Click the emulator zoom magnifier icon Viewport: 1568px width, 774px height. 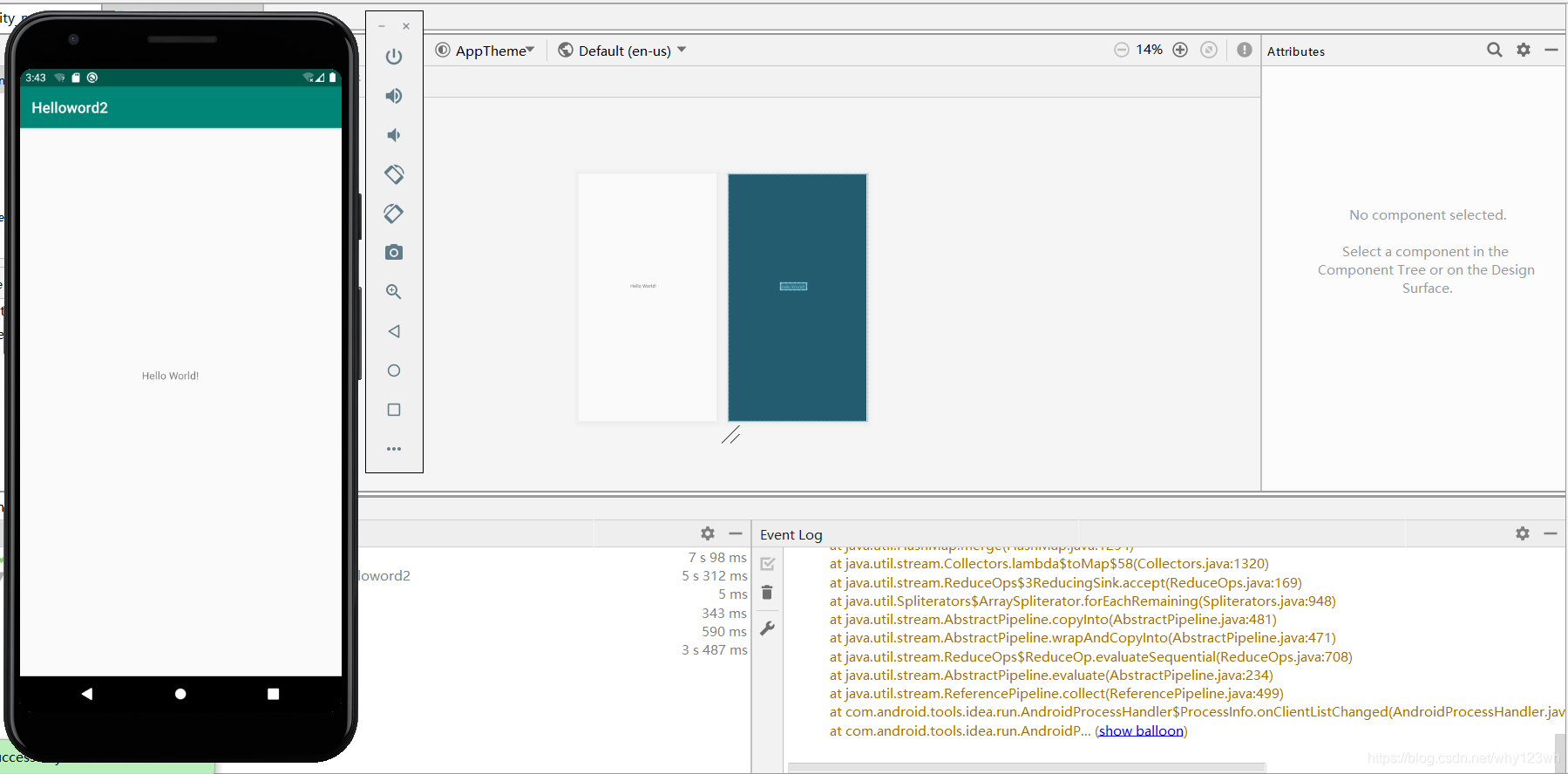tap(394, 292)
